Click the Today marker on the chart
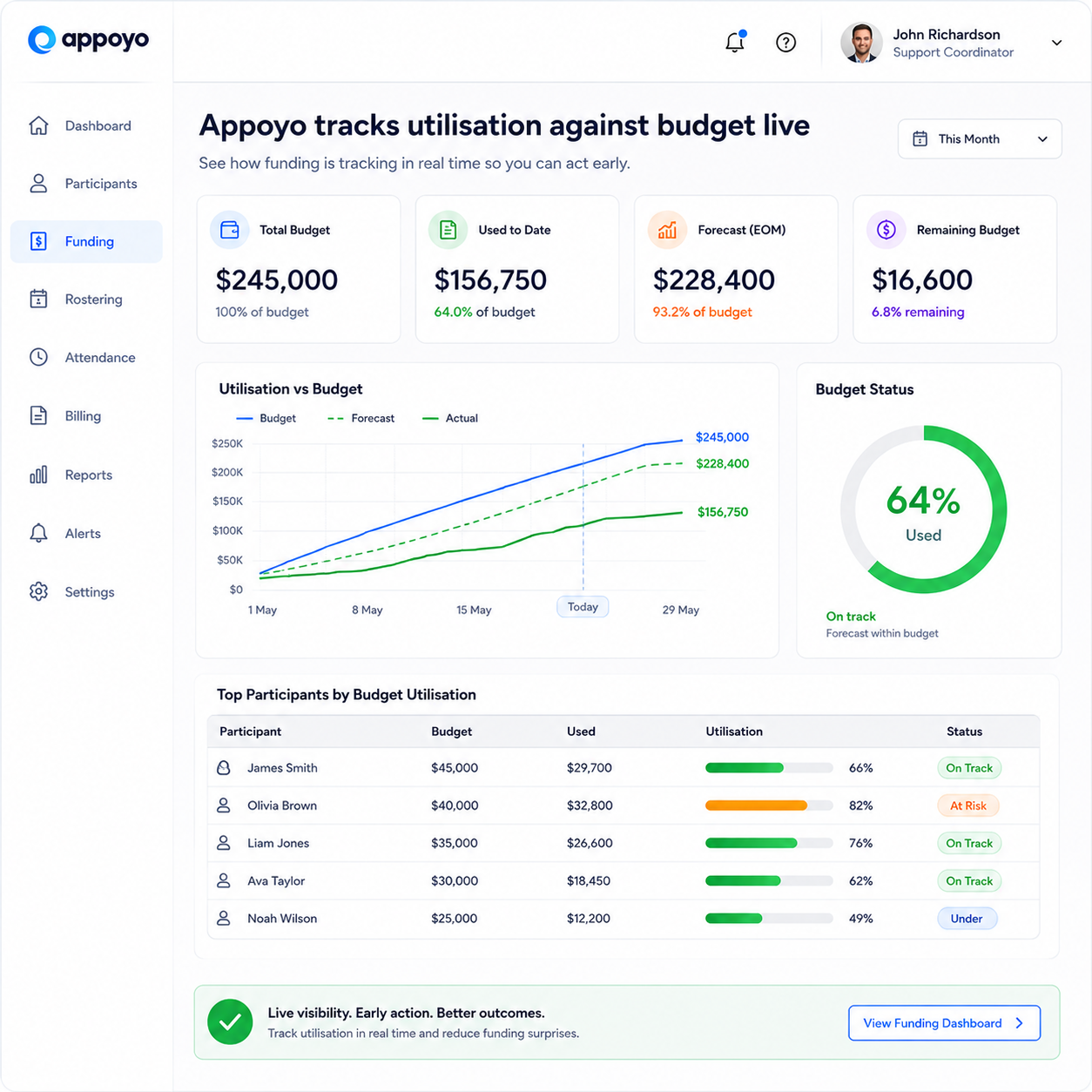1092x1092 pixels. click(x=583, y=607)
